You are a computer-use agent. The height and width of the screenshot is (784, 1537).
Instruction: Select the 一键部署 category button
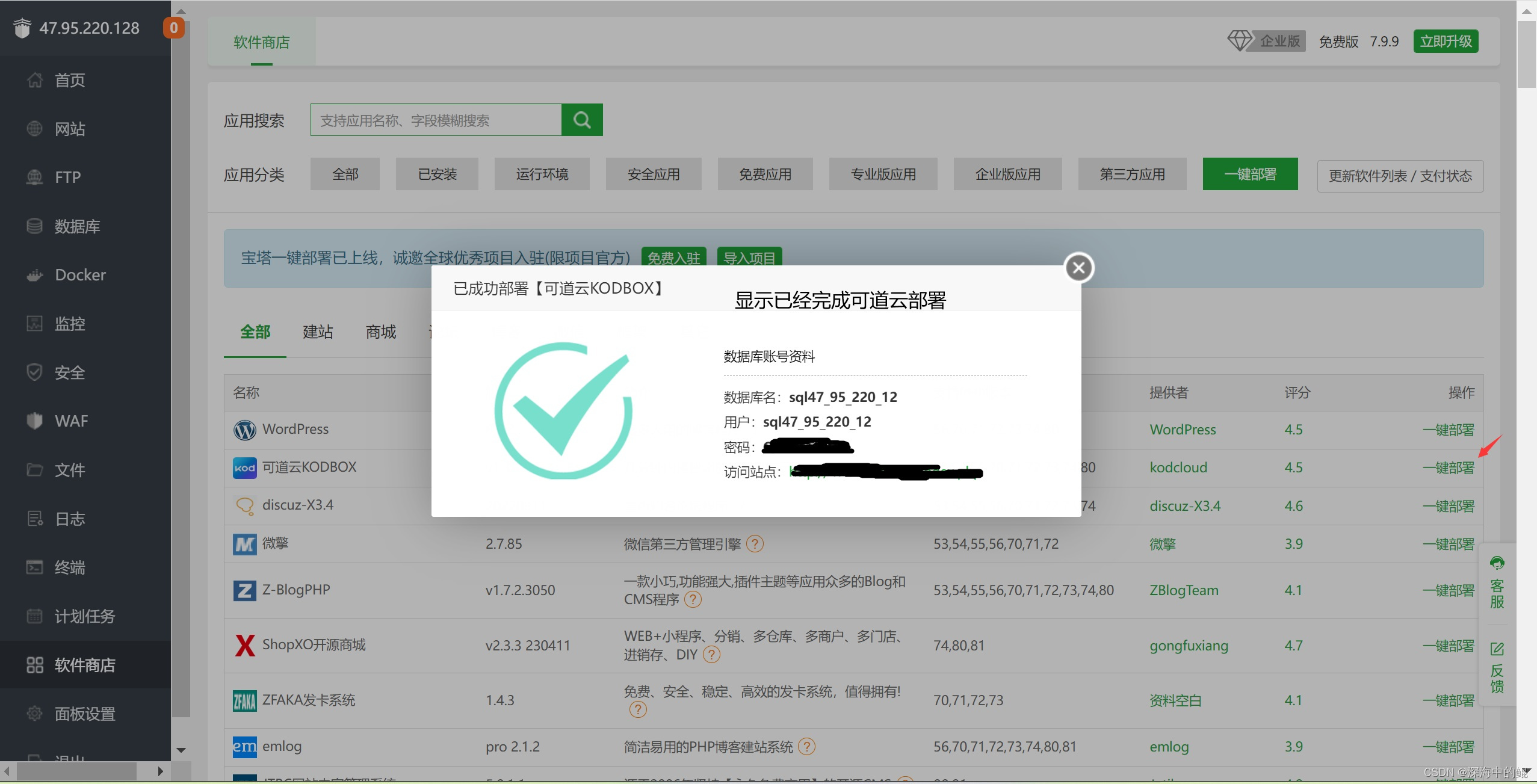(1250, 174)
